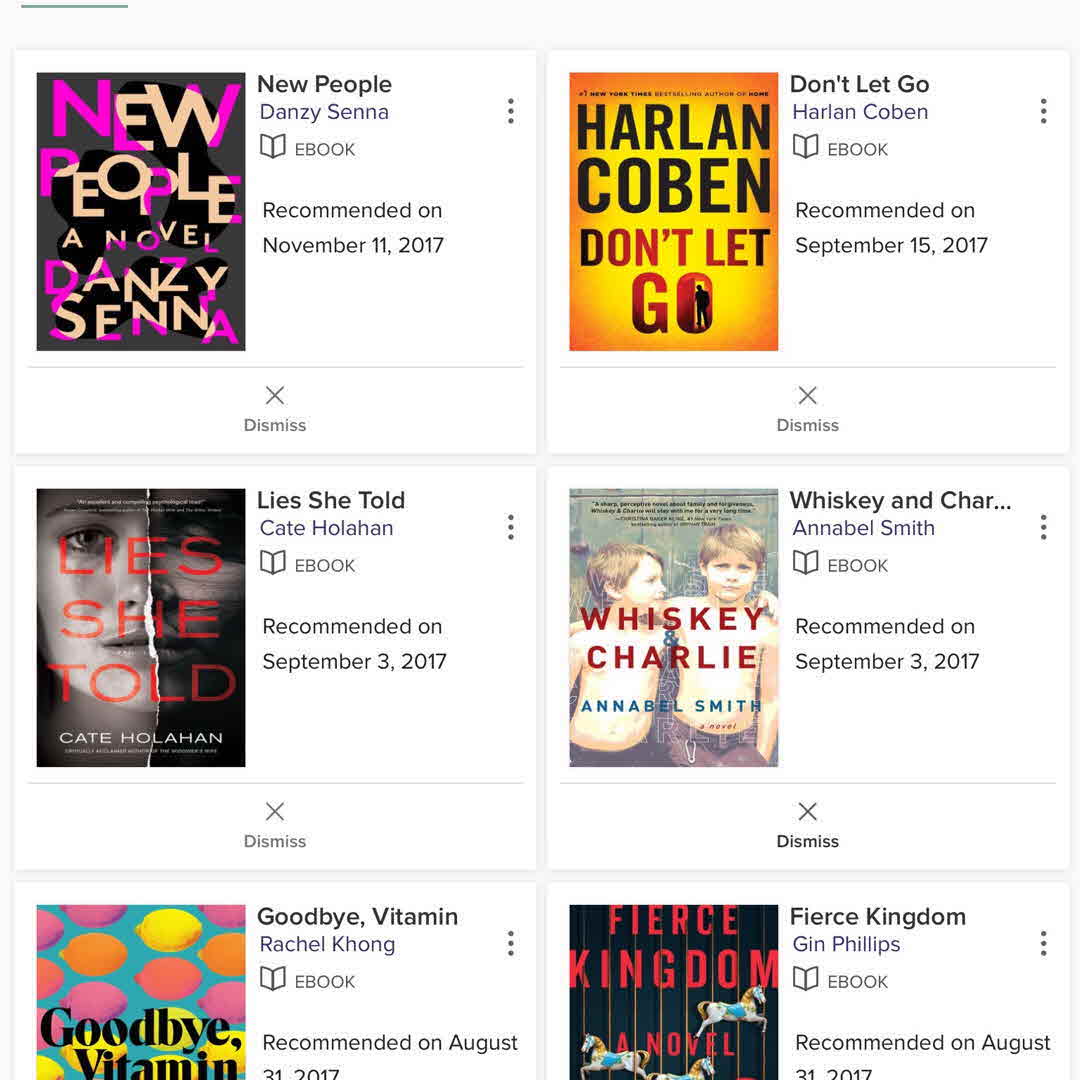Screen dimensions: 1080x1080
Task: Open options menu for Don't Let Go
Action: click(x=1043, y=111)
